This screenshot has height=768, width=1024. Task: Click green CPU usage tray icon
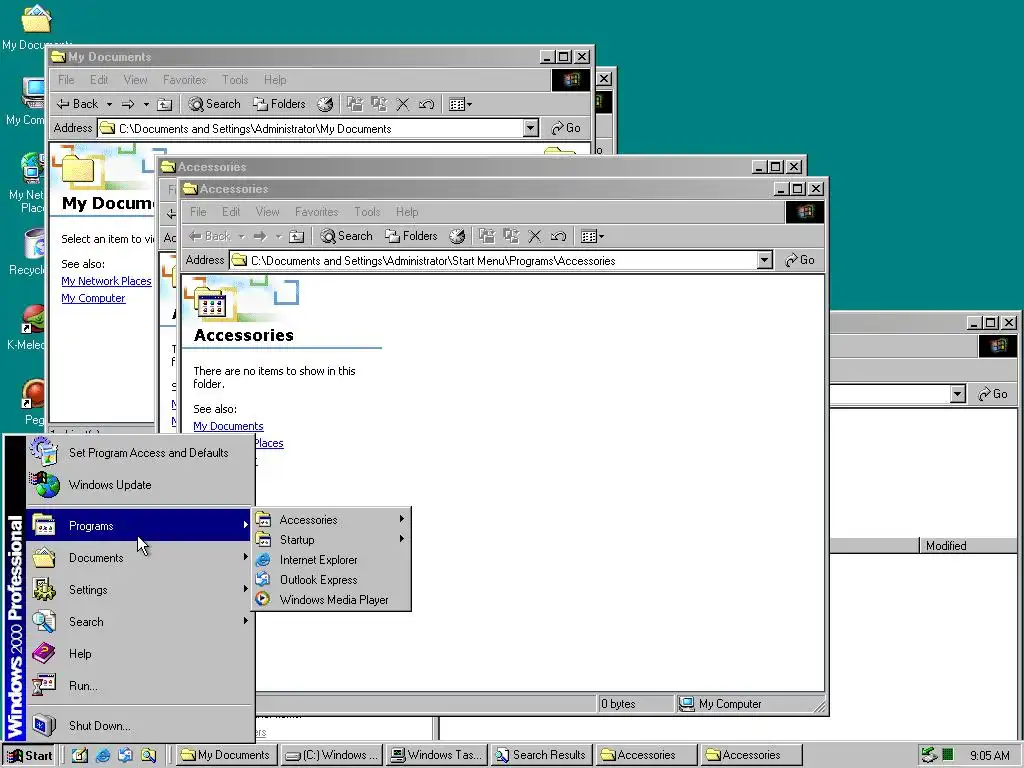click(948, 756)
